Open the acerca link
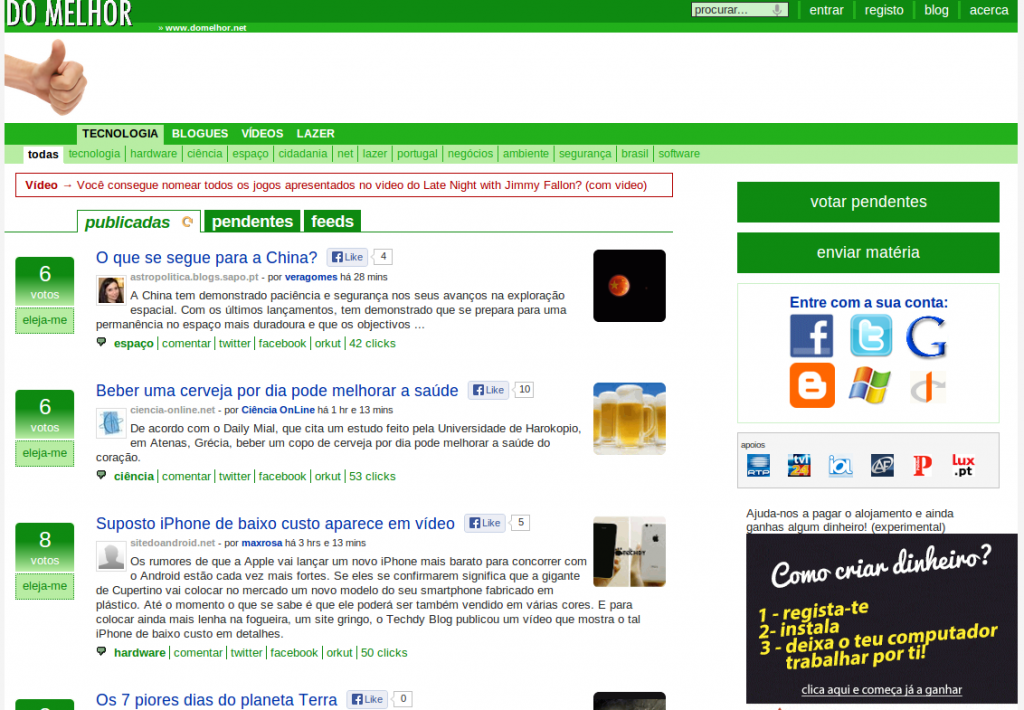 click(989, 10)
